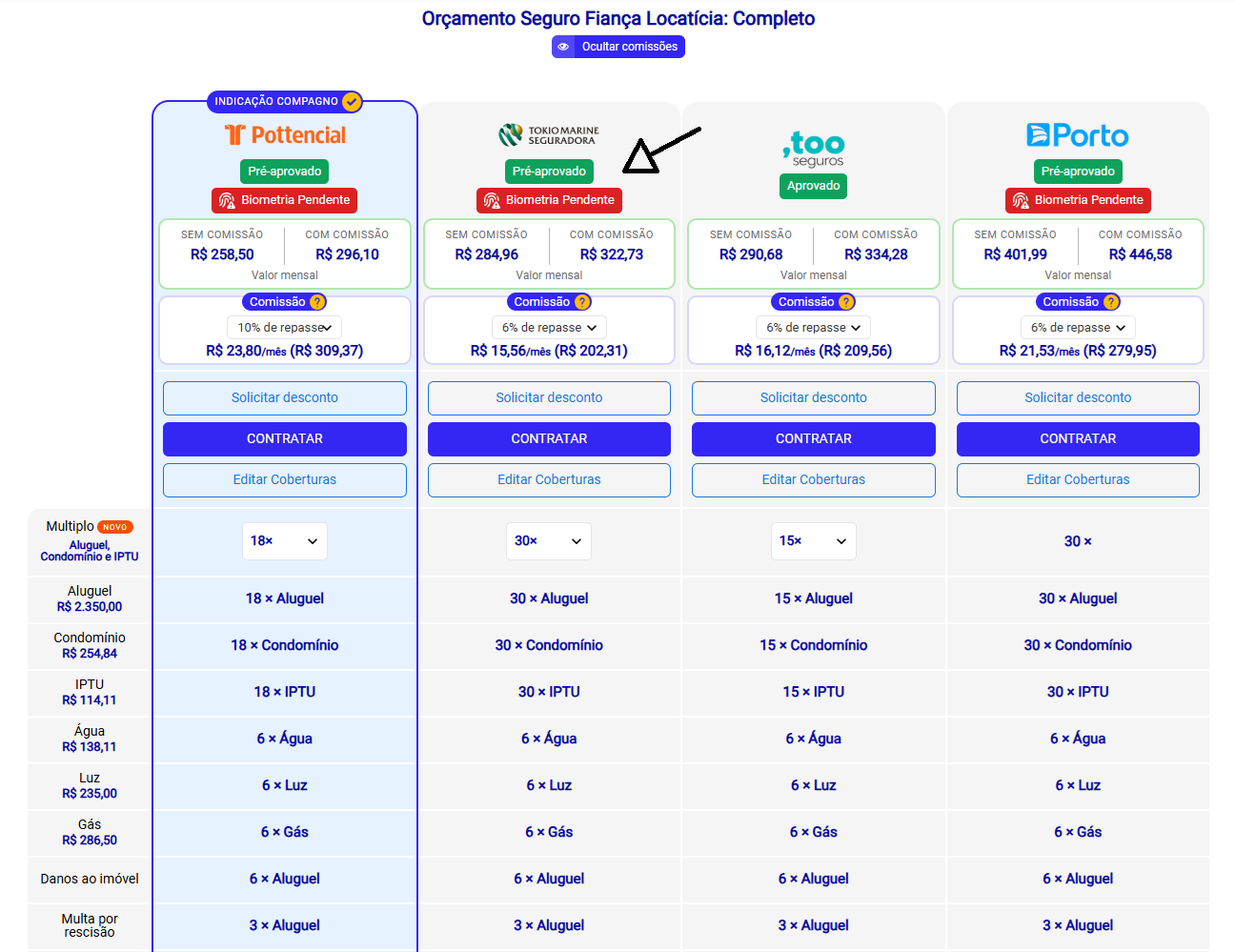Open Comissão help icon in Tokio Marine card
Viewport: 1235px width, 952px height.
(x=582, y=302)
